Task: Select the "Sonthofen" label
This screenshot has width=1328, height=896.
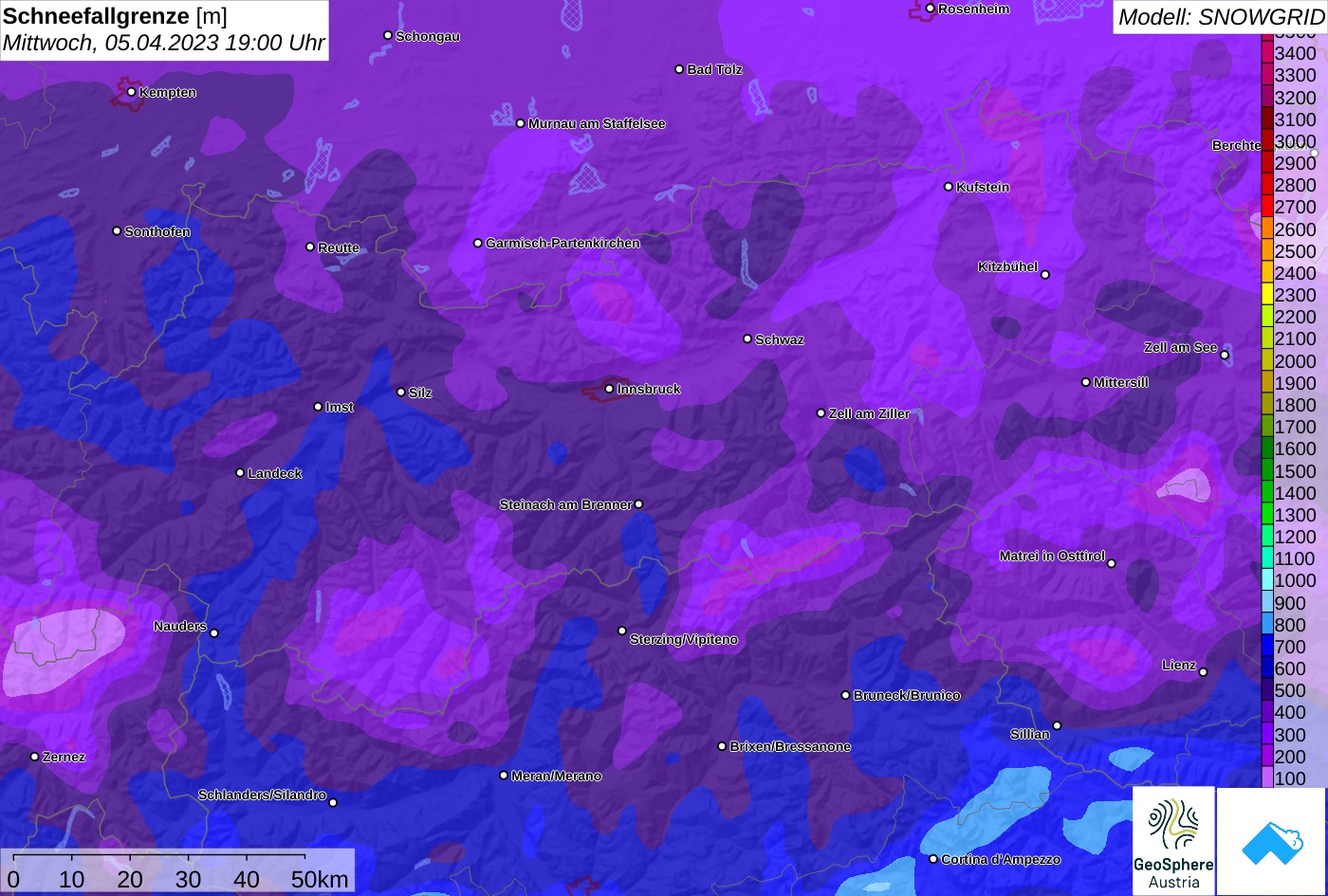Action: click(x=157, y=231)
